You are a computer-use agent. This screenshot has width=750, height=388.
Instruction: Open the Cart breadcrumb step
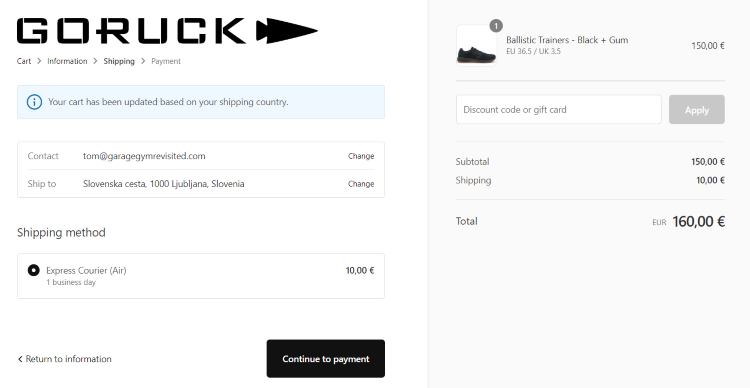[x=24, y=61]
